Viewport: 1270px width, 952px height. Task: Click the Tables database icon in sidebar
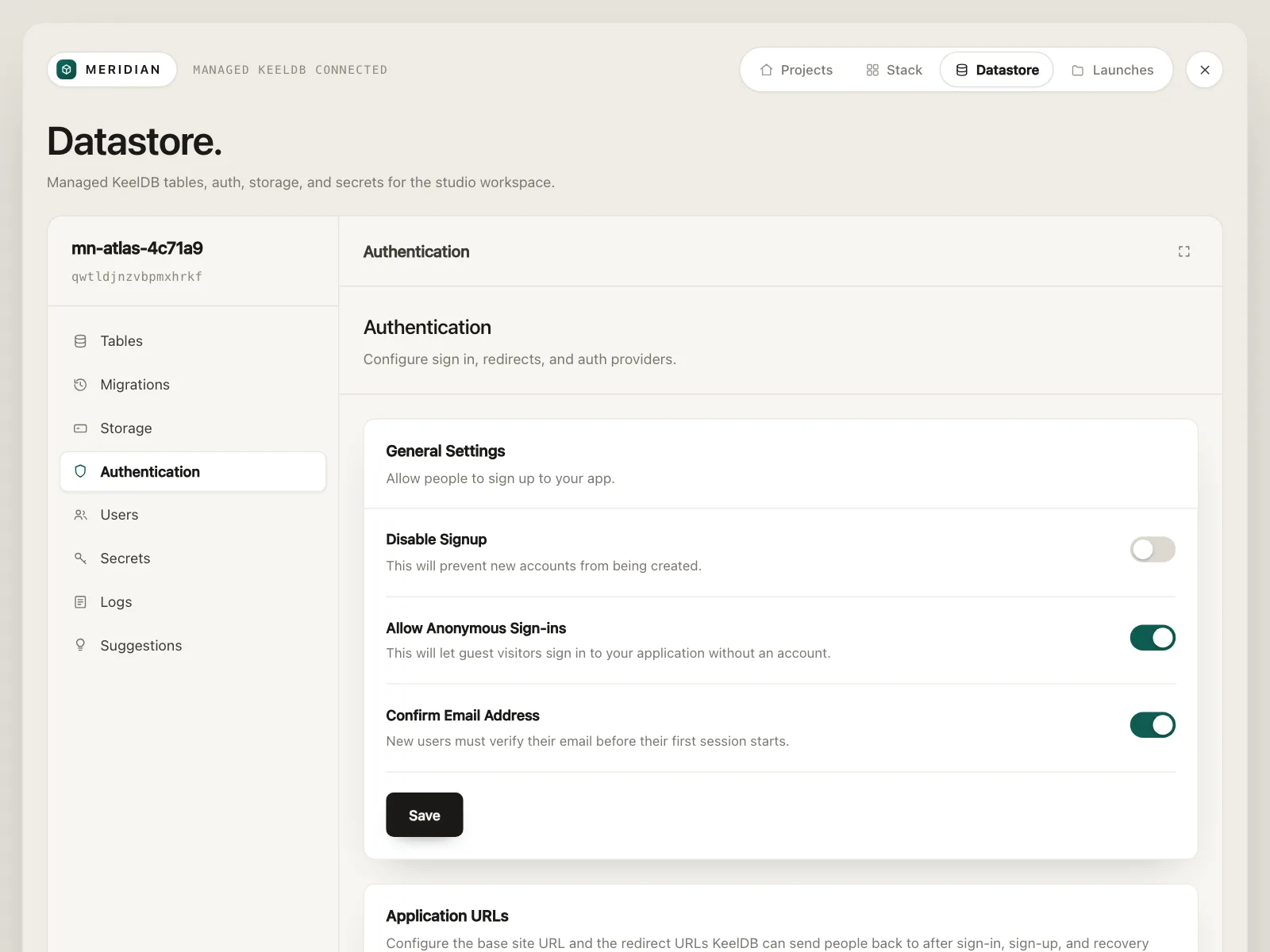point(80,341)
